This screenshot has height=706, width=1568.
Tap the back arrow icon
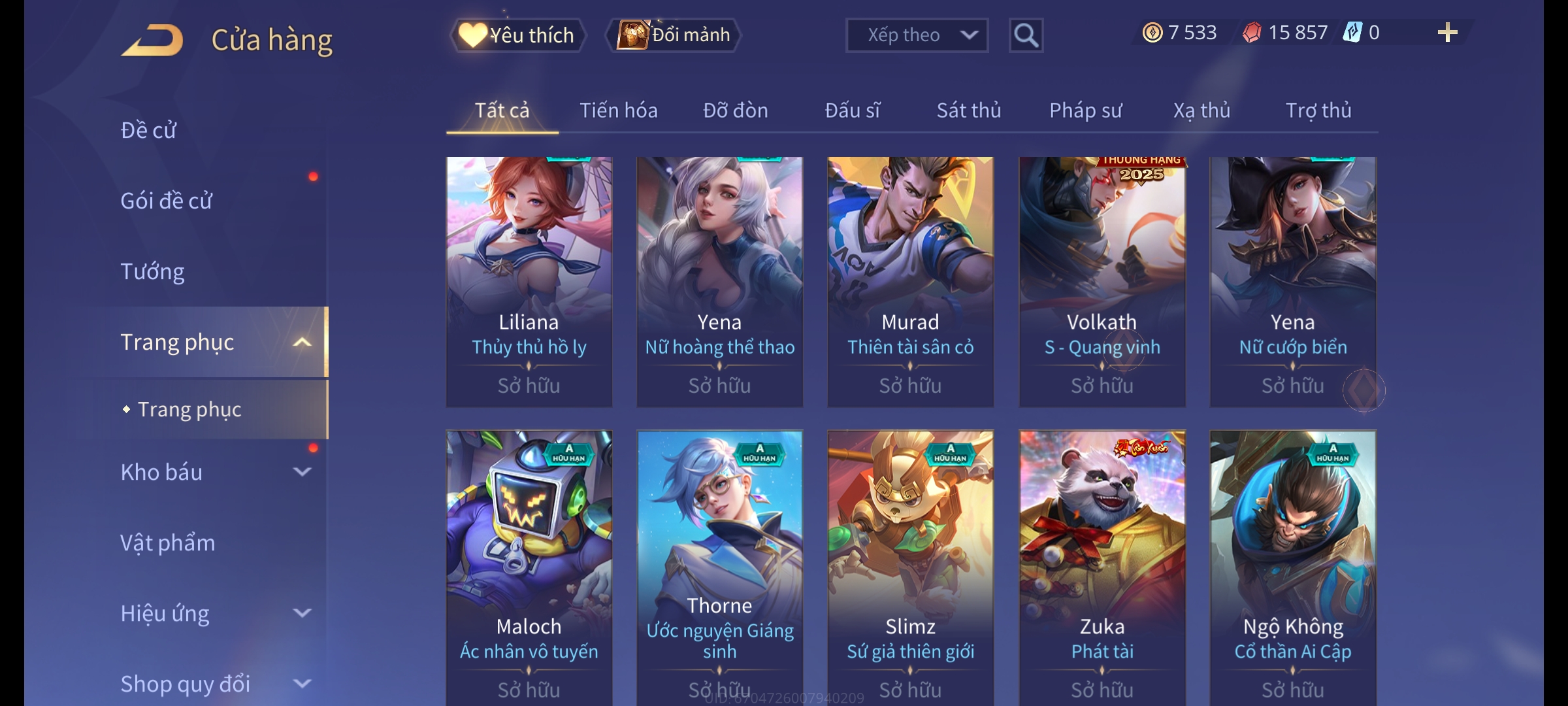pyautogui.click(x=152, y=41)
